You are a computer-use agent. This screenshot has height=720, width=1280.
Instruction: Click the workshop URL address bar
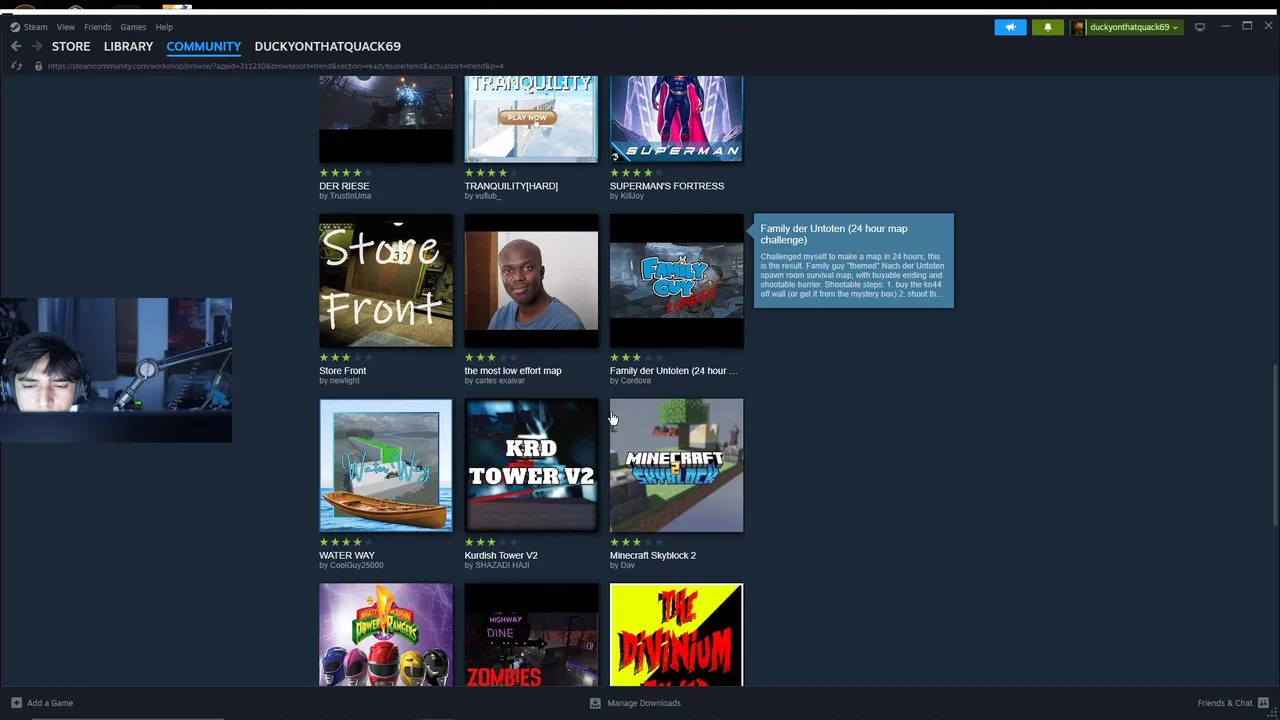(275, 66)
